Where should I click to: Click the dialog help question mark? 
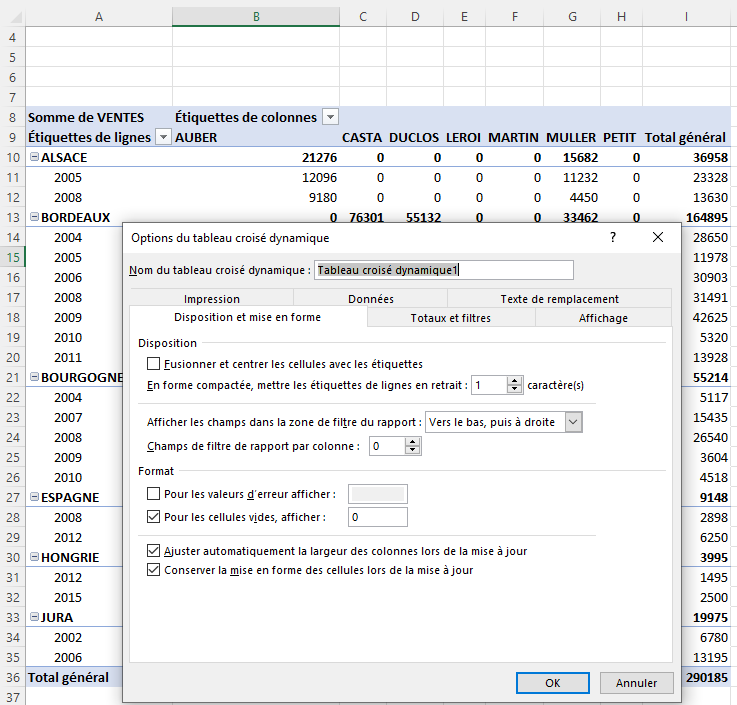(x=613, y=237)
